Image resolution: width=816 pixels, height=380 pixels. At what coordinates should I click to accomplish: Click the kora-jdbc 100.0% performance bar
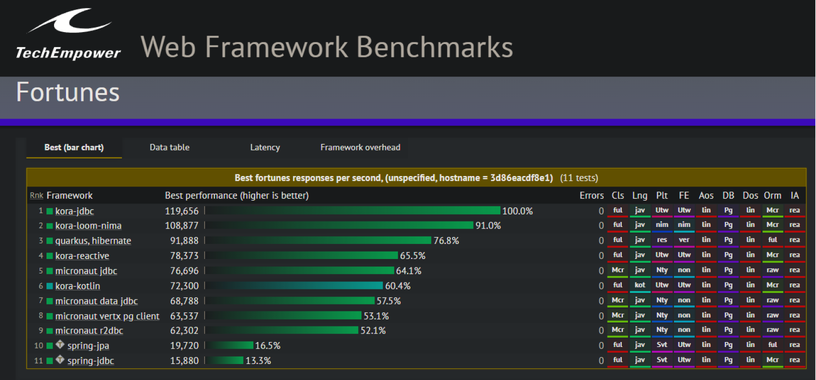tap(352, 211)
